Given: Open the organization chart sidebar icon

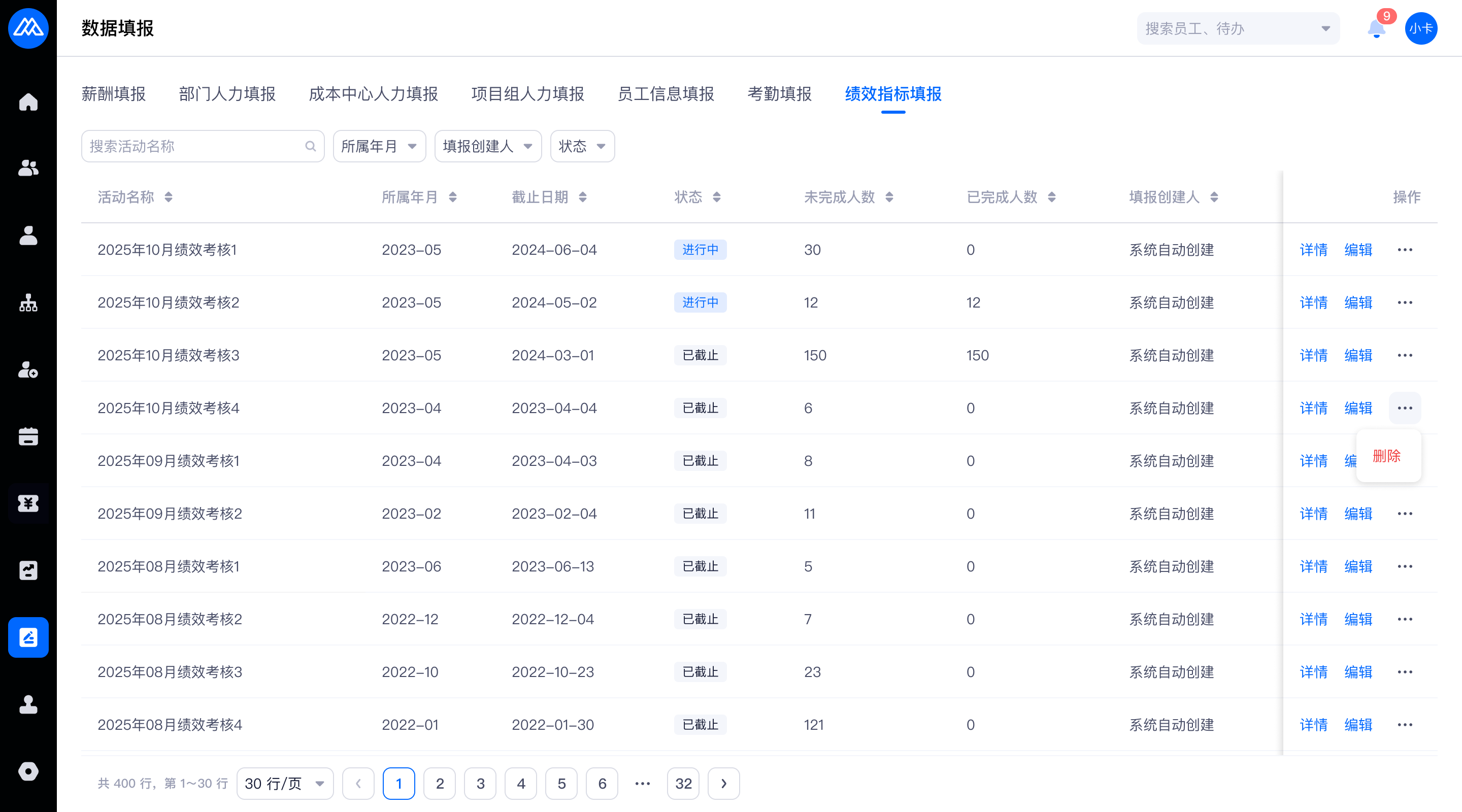Looking at the screenshot, I should [28, 303].
